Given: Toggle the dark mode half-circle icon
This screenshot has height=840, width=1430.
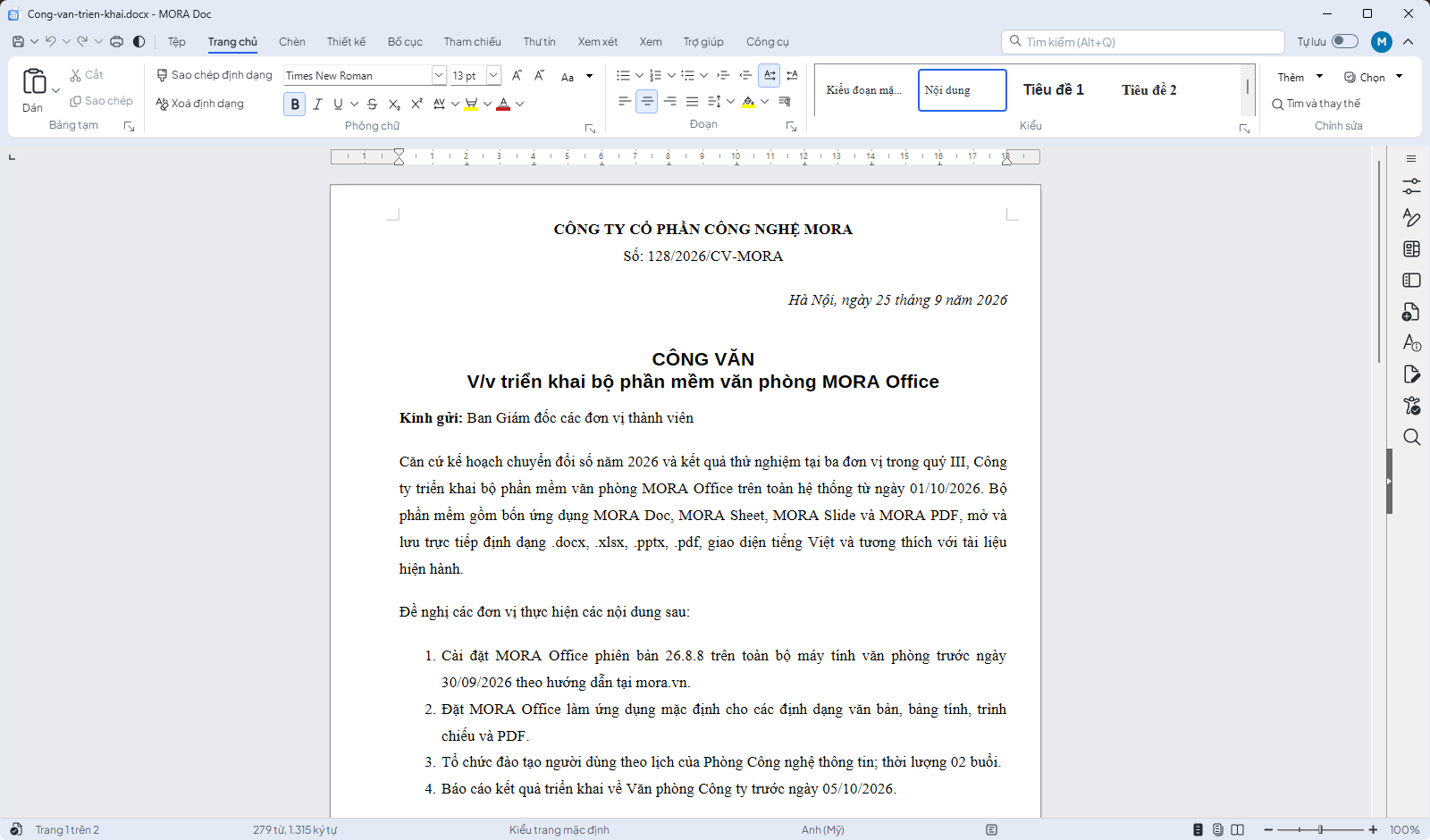Looking at the screenshot, I should tap(139, 42).
